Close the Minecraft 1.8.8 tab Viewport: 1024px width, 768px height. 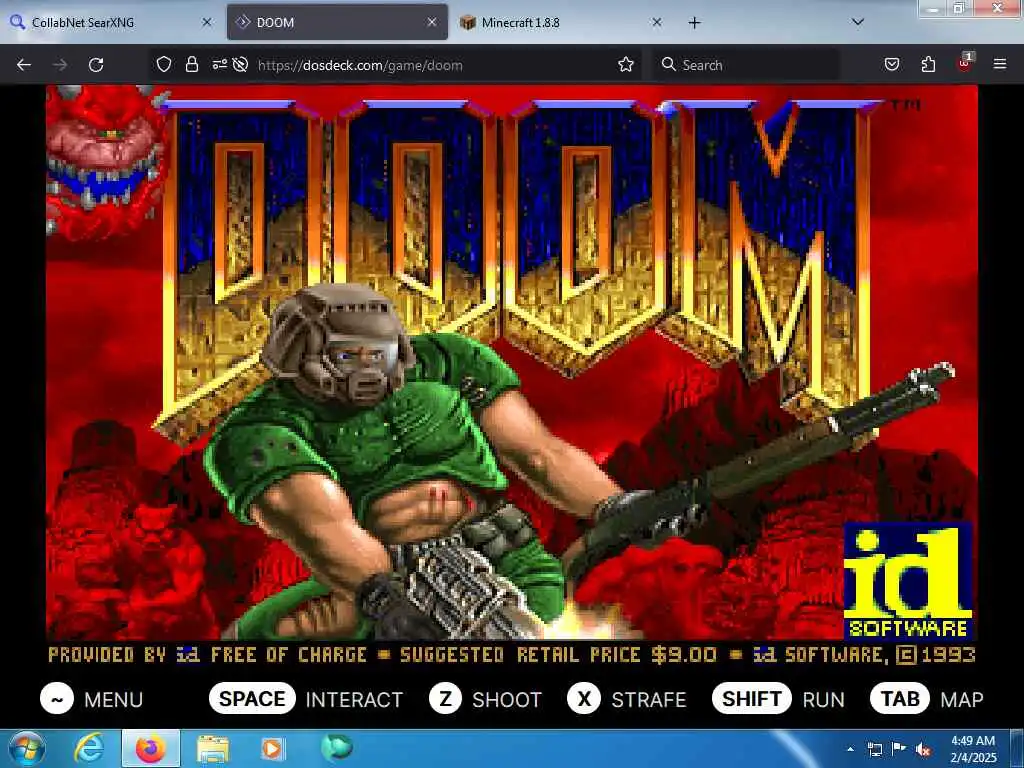coord(656,22)
